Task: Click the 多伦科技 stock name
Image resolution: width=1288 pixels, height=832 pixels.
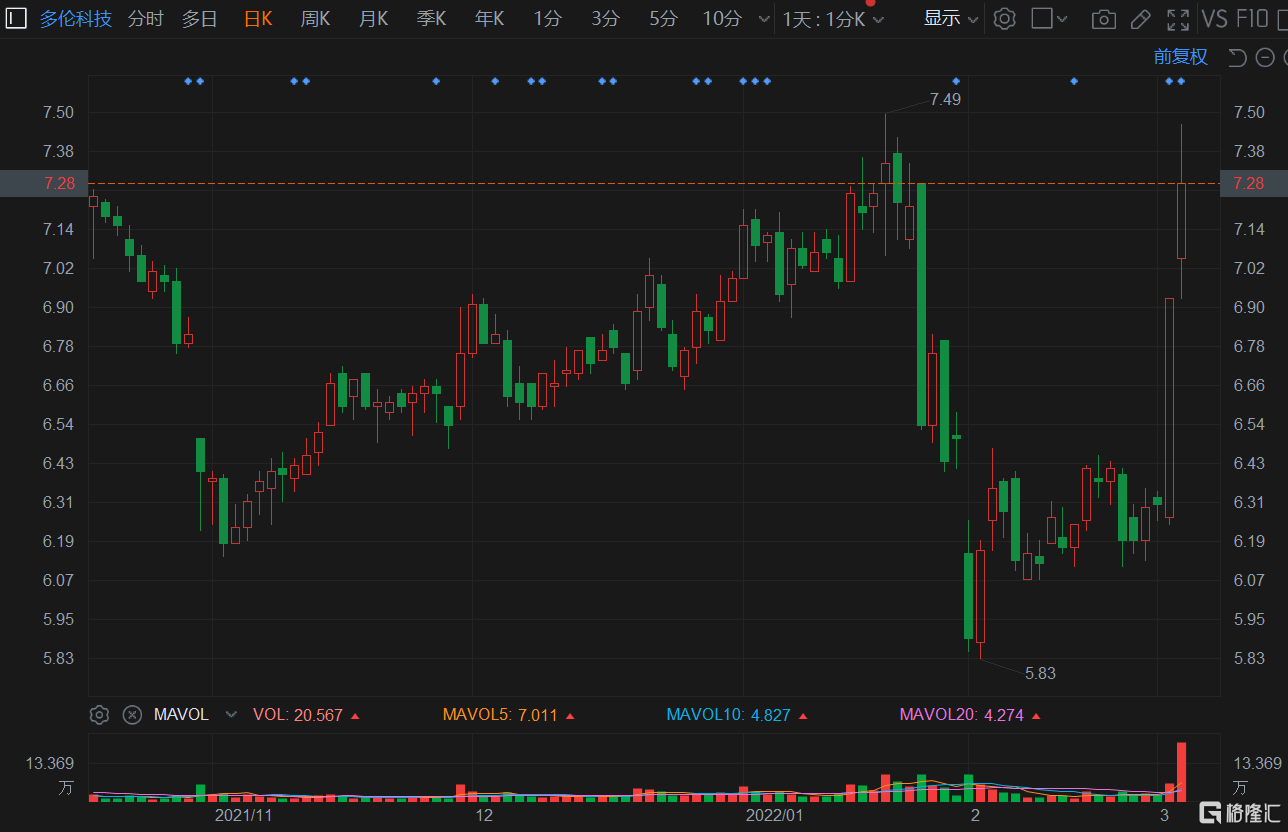Action: pos(76,18)
